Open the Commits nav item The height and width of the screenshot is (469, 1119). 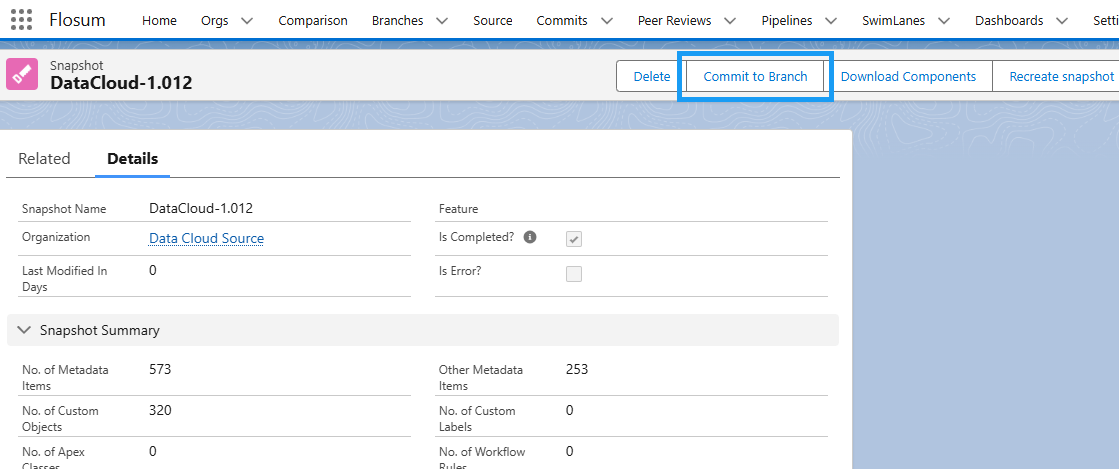pyautogui.click(x=562, y=21)
